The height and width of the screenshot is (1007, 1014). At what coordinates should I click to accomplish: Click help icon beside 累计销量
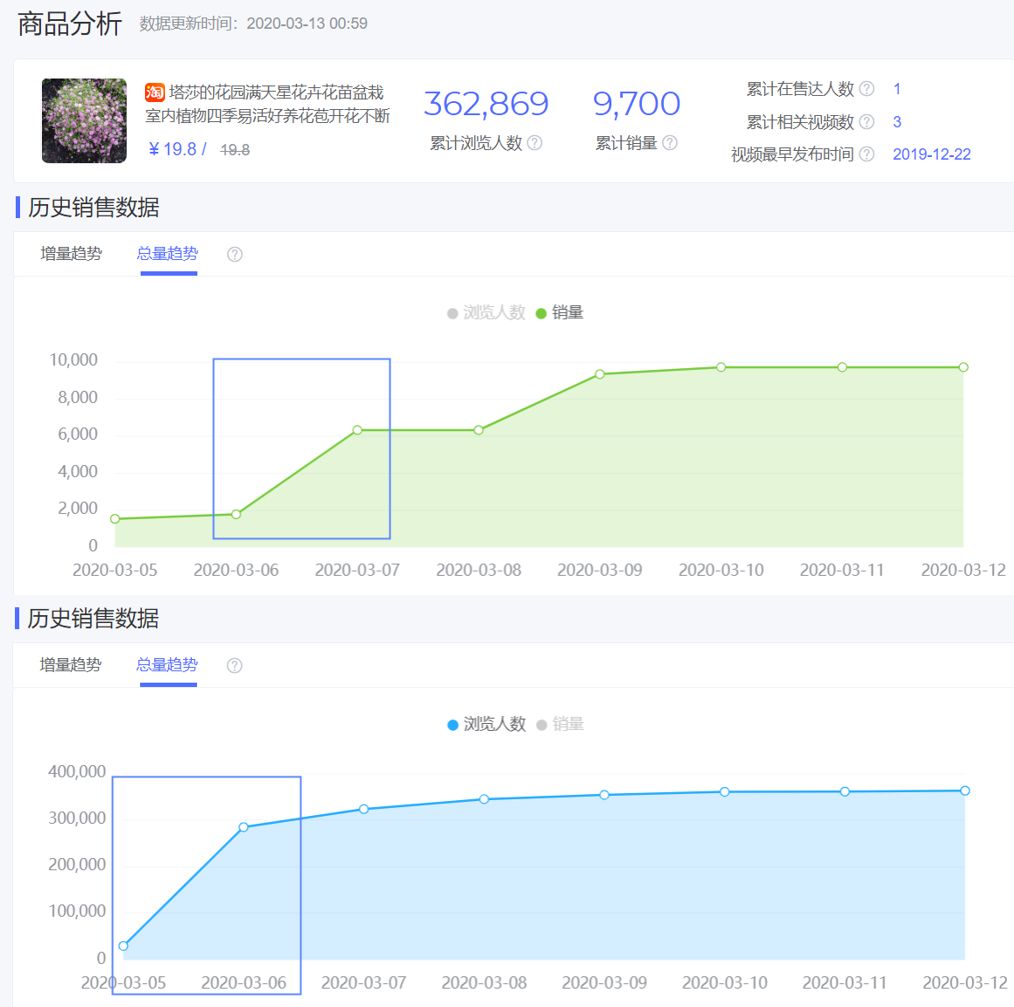coord(670,142)
